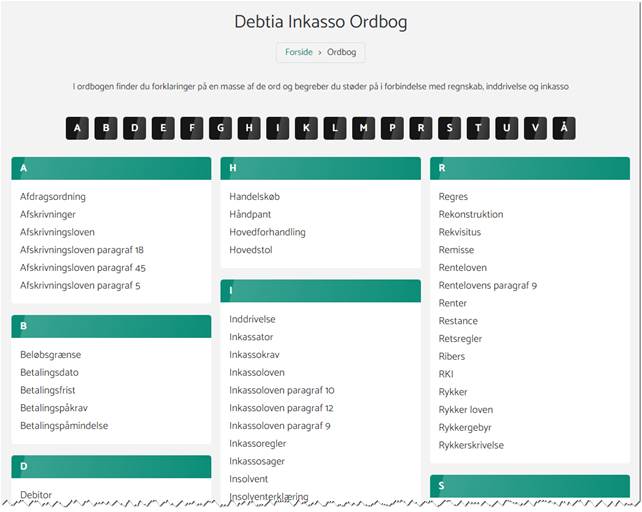Open the Rekonstruktion entry
Screen dimensions: 642x512
click(x=470, y=215)
